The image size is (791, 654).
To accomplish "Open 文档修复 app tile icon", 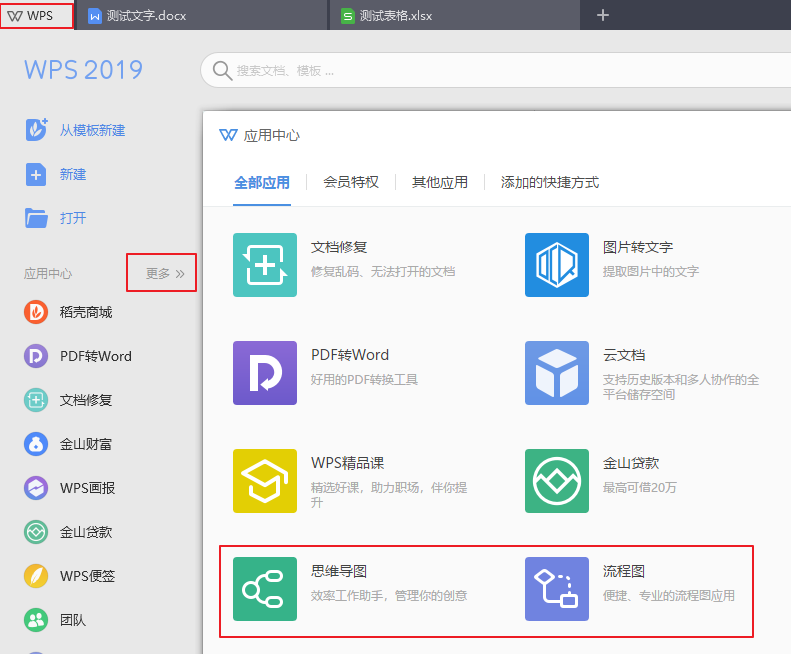I will (x=265, y=265).
